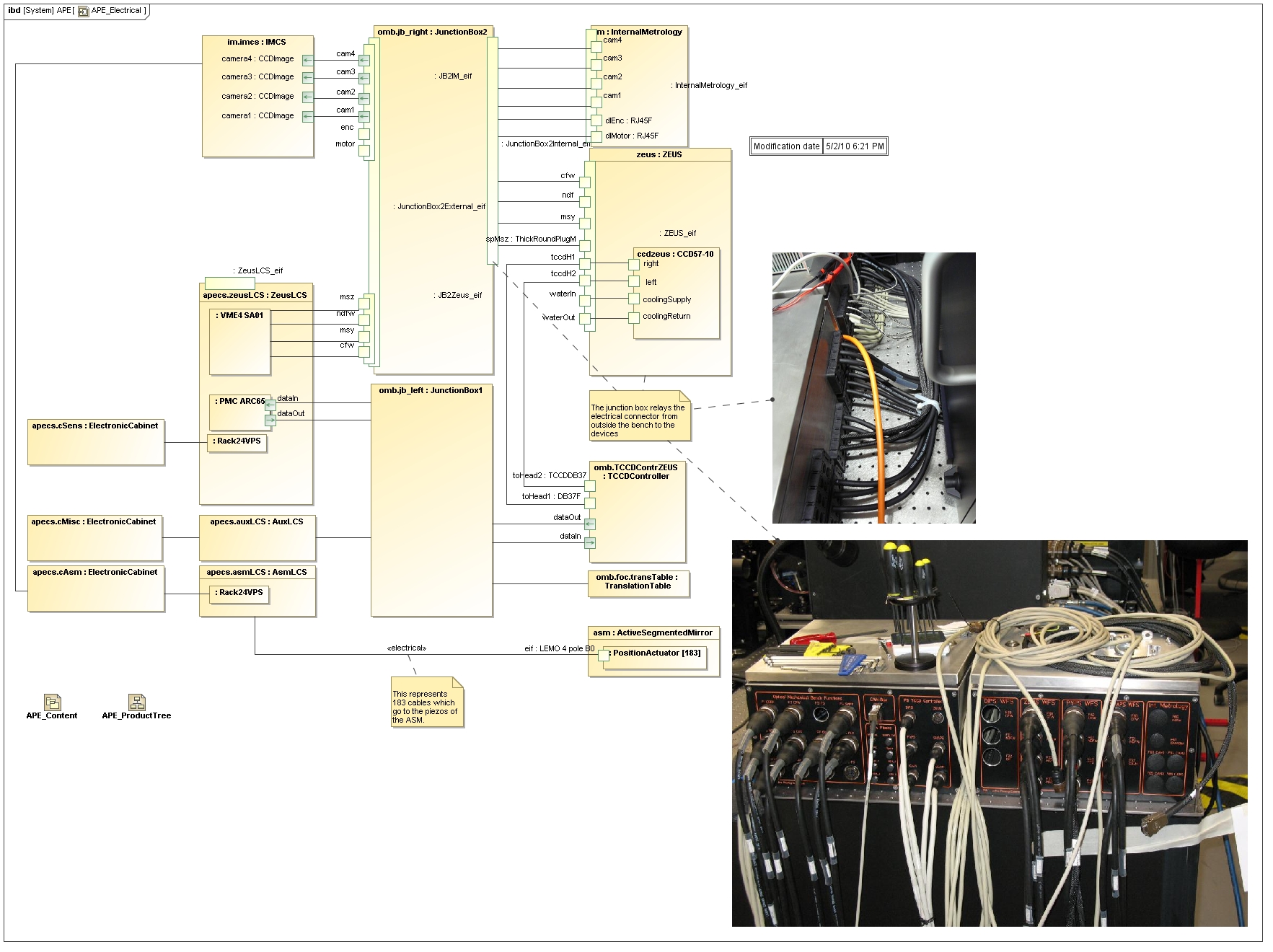
Task: Click the 'dlEnc : RJ45F' port label
Action: click(x=628, y=120)
